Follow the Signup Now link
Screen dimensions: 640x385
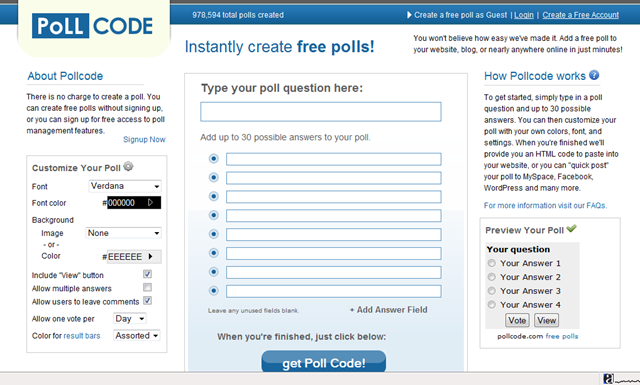(x=144, y=140)
